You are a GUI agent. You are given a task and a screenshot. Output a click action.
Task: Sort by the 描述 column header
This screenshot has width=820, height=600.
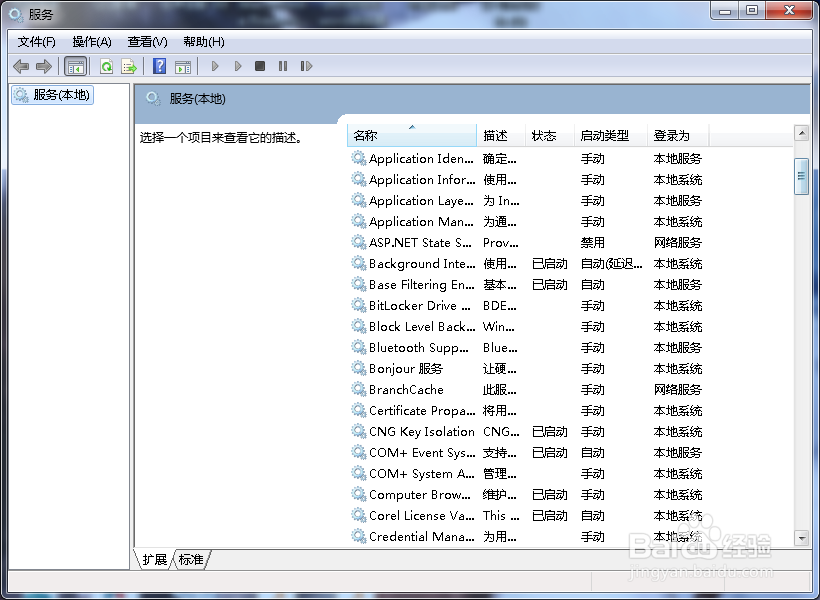click(x=501, y=135)
